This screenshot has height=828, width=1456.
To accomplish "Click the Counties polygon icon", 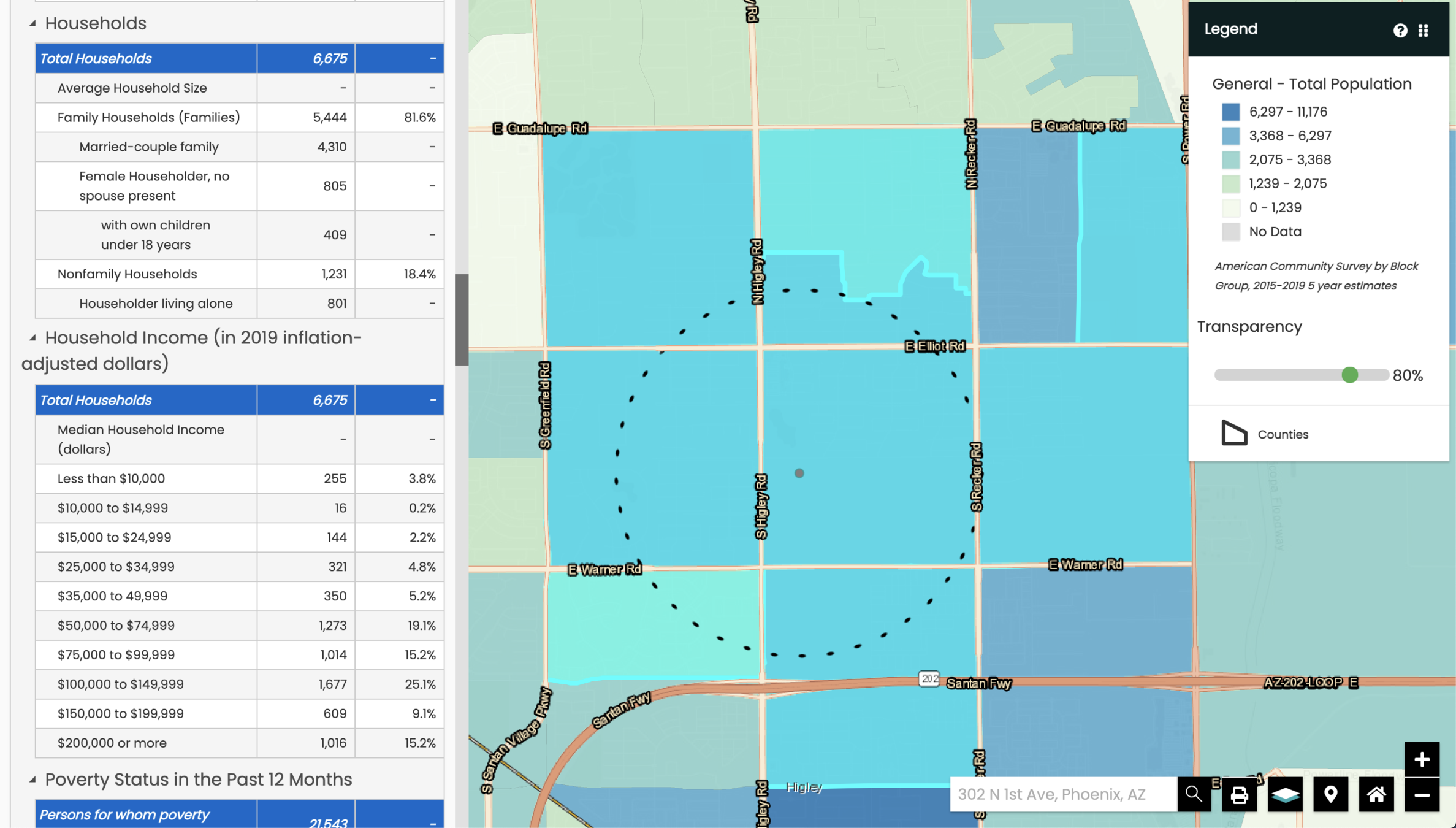I will click(1233, 433).
